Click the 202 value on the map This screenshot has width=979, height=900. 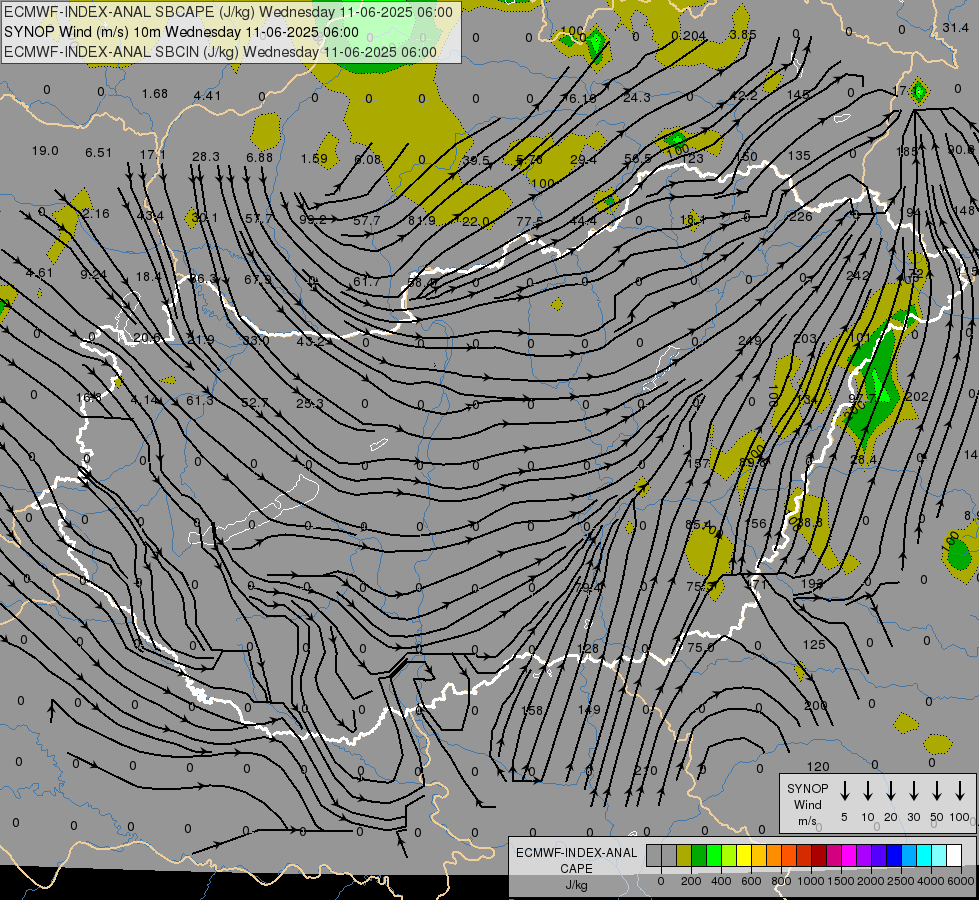point(917,397)
